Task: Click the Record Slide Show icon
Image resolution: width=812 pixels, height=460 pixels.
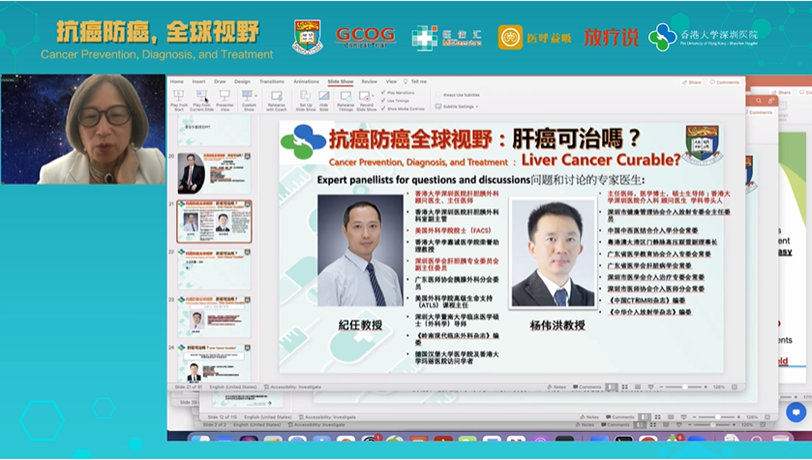Action: tap(365, 96)
